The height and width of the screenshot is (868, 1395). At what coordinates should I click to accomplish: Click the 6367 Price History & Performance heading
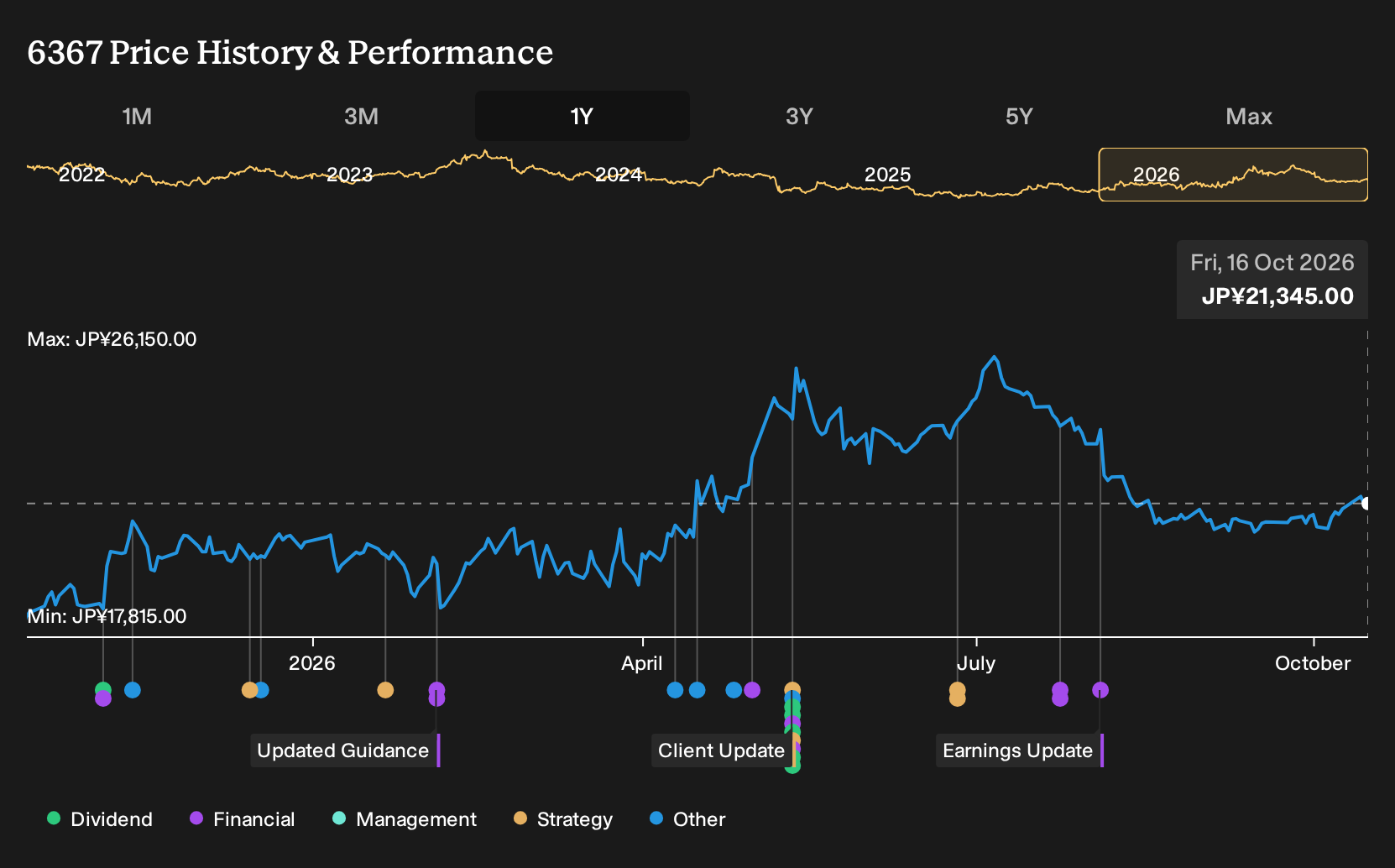coord(290,52)
